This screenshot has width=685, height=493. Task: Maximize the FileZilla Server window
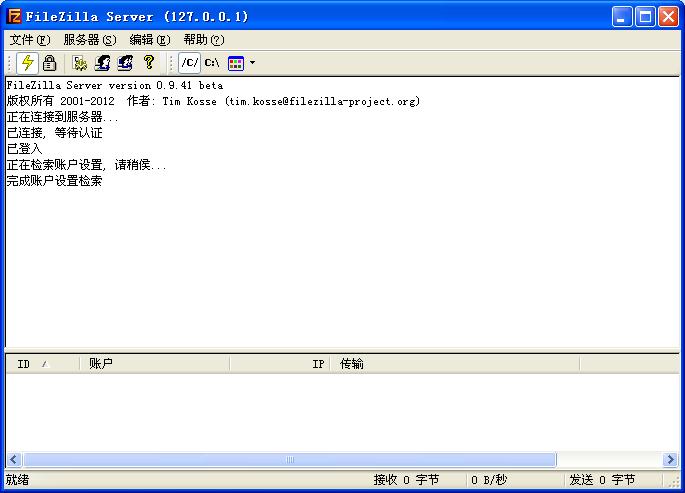[x=645, y=17]
